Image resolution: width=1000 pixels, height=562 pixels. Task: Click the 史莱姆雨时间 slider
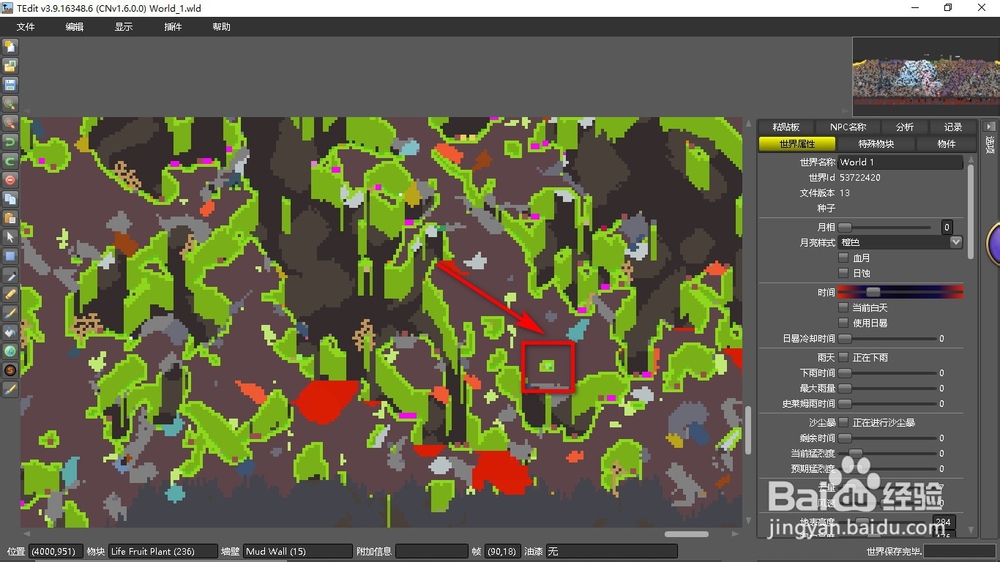[x=886, y=404]
